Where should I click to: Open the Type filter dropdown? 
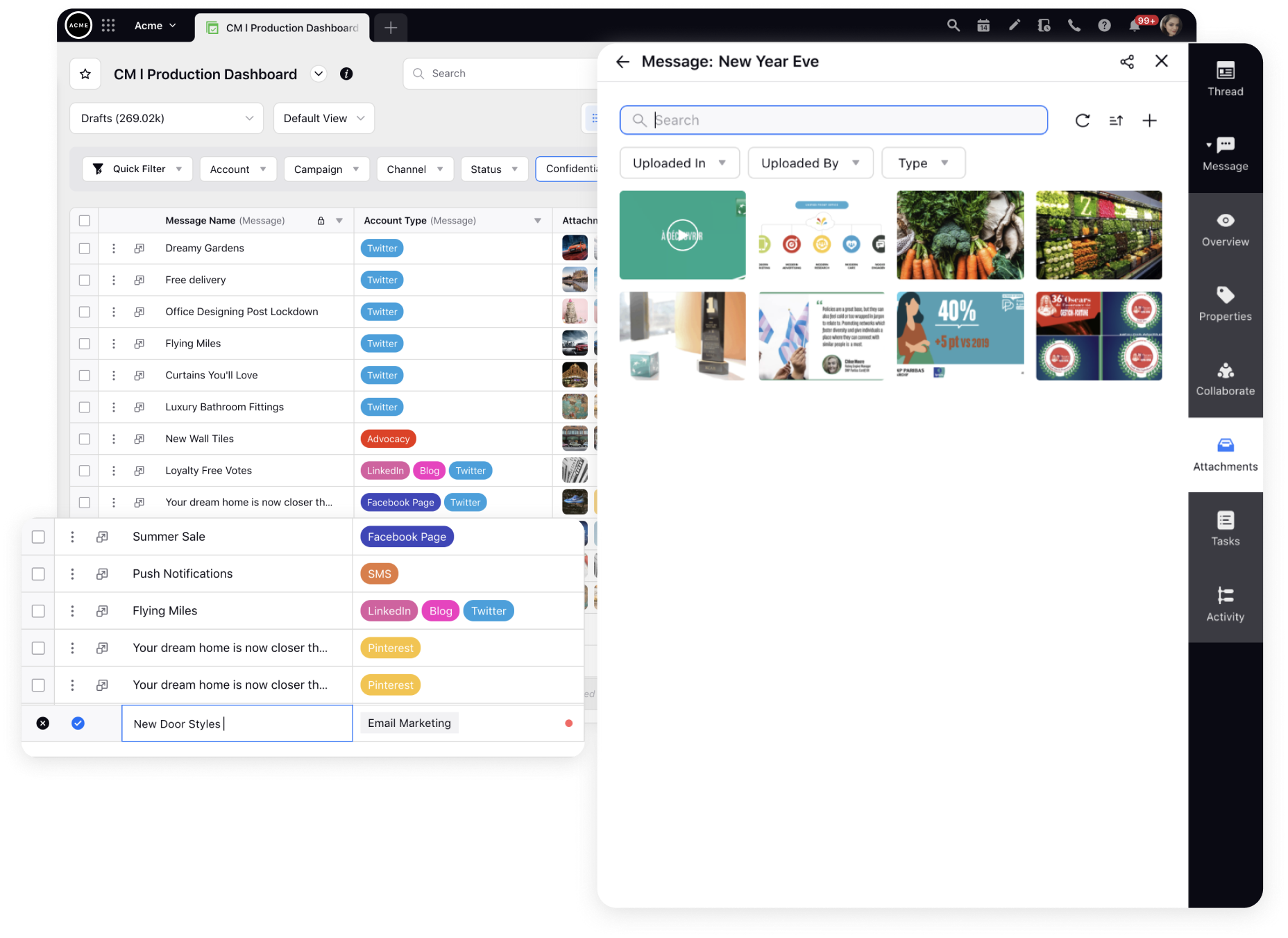923,163
